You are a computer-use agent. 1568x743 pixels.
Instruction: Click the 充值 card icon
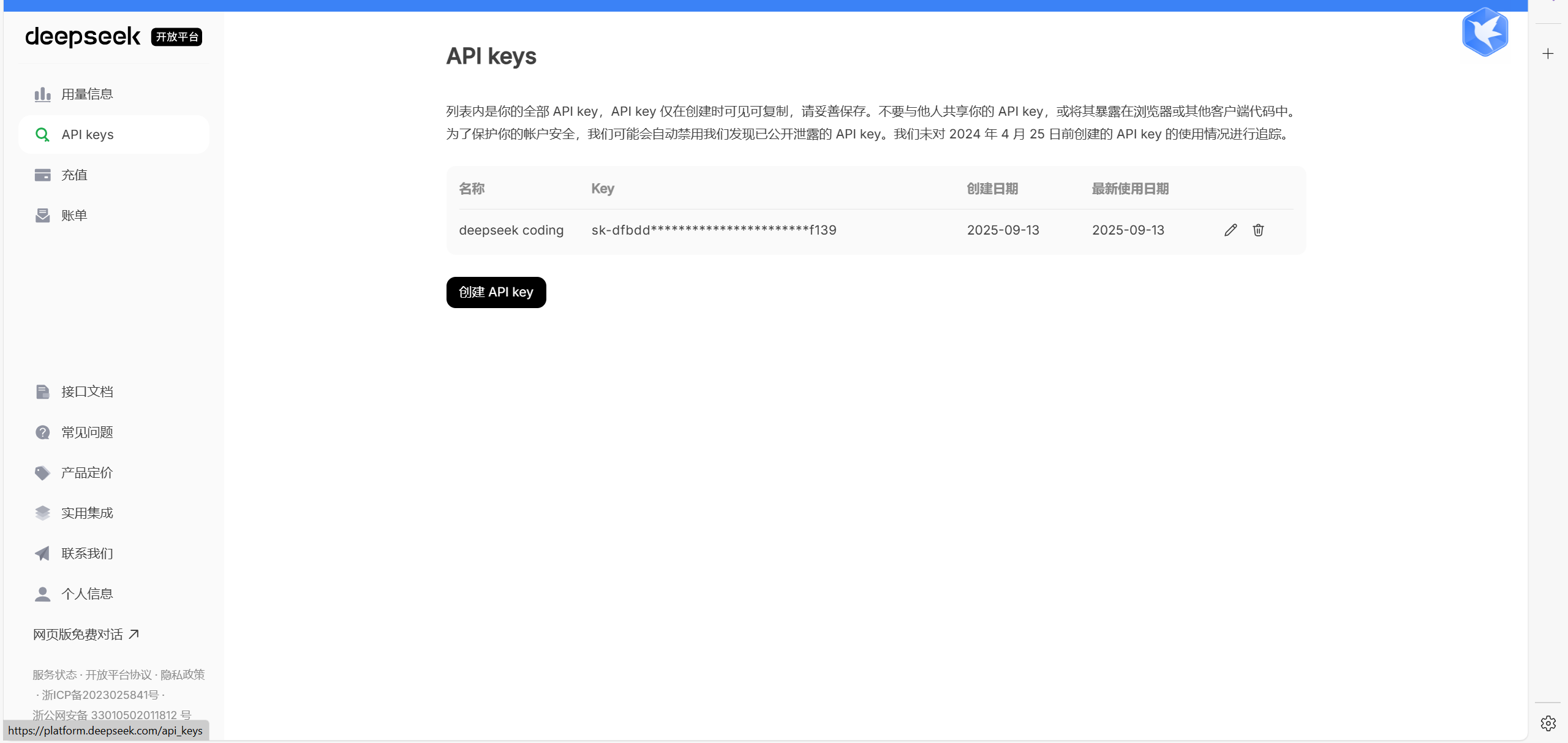coord(42,175)
